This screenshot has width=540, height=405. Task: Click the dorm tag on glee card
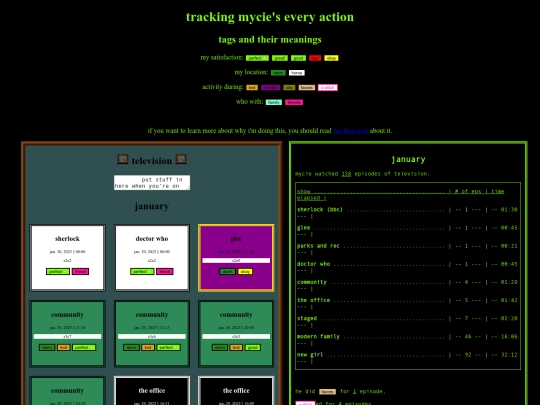pyautogui.click(x=227, y=271)
